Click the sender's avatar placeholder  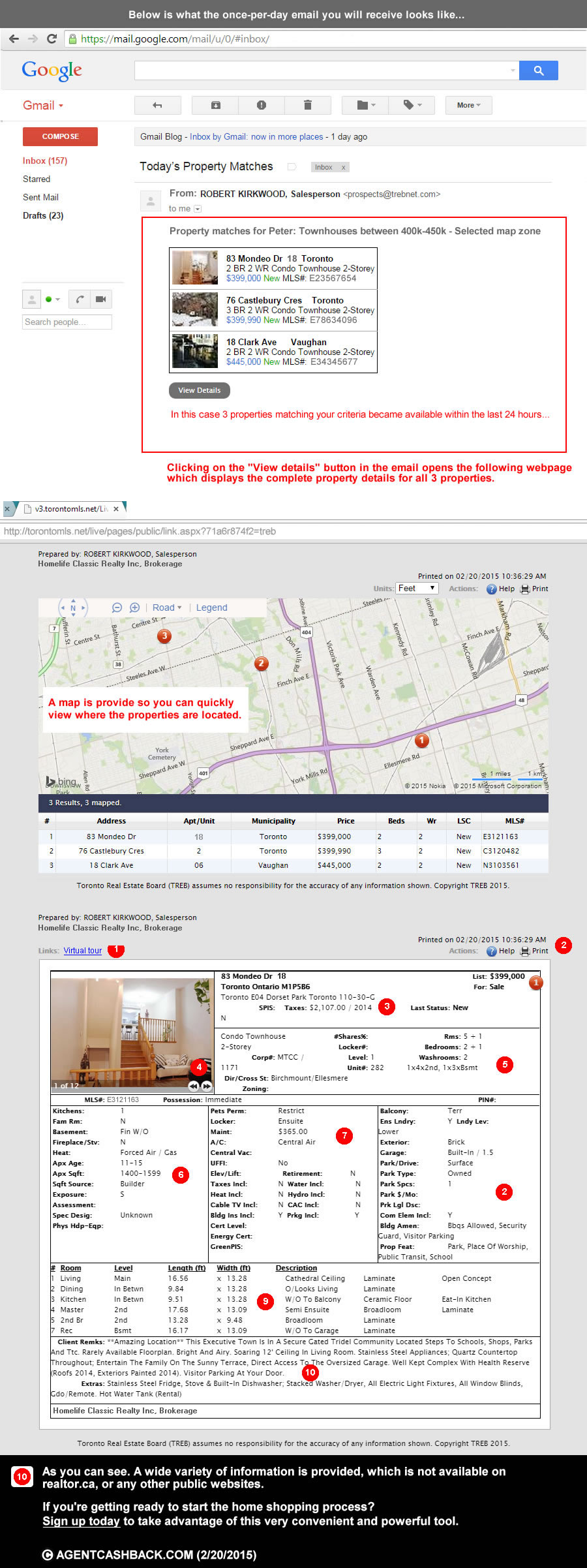151,200
